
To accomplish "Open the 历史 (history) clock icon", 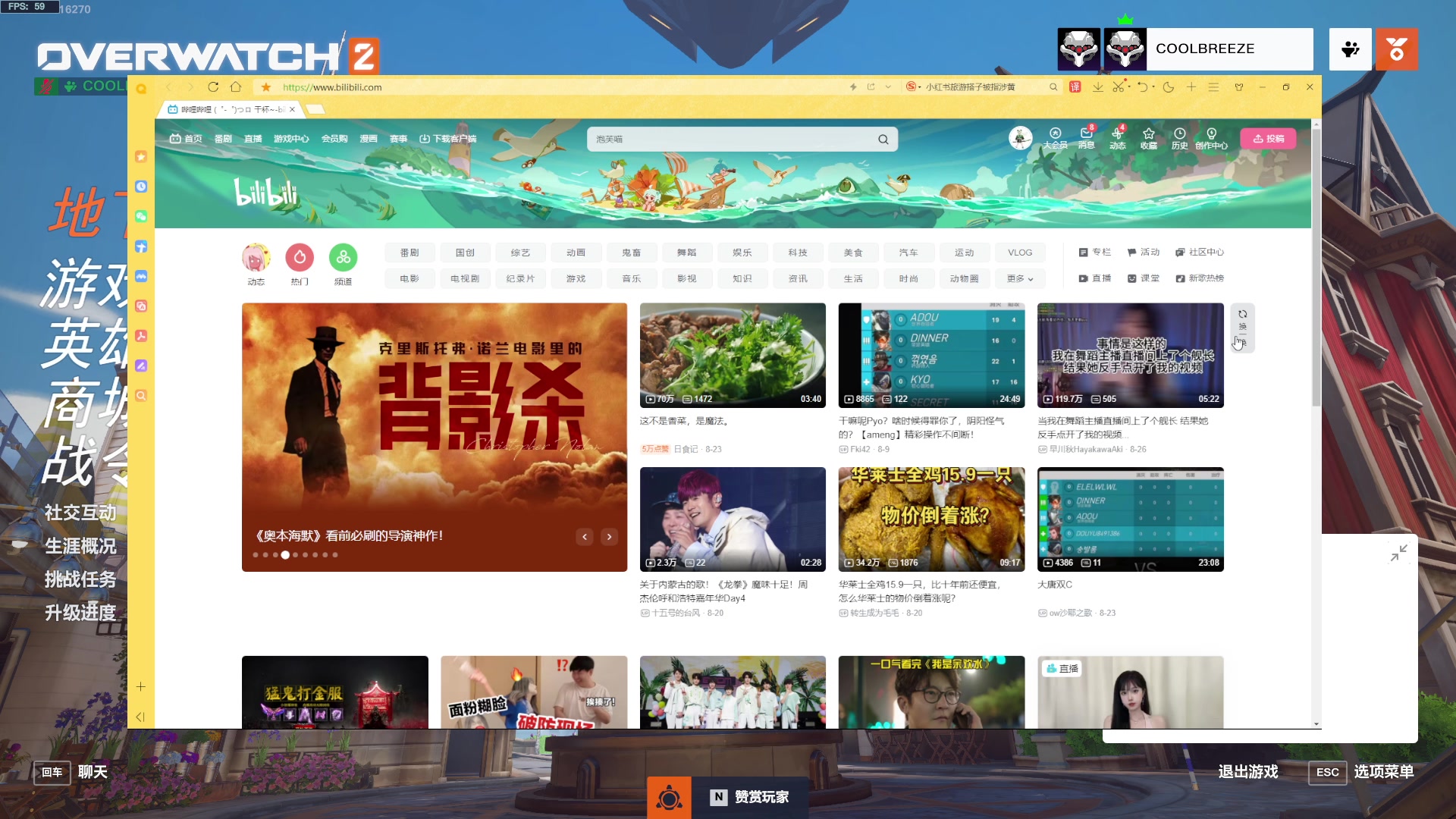I will pos(1179,133).
